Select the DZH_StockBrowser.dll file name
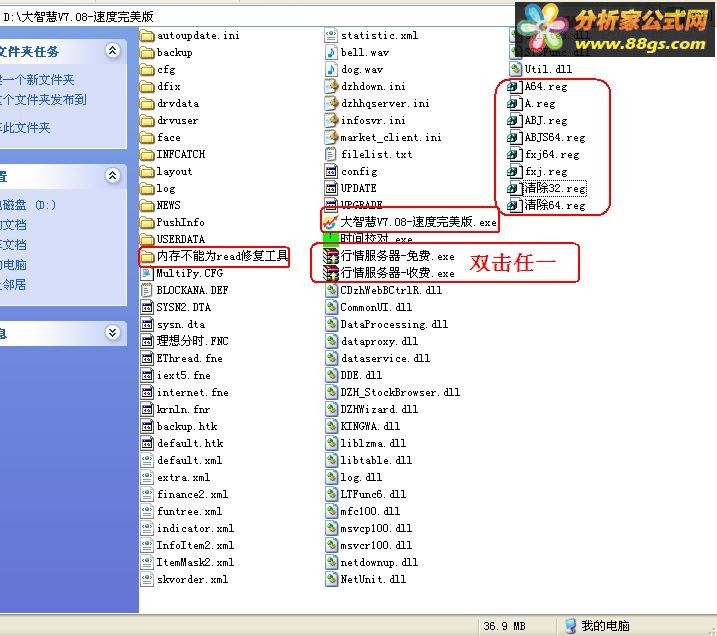Screen dimensions: 717x636 [x=400, y=392]
